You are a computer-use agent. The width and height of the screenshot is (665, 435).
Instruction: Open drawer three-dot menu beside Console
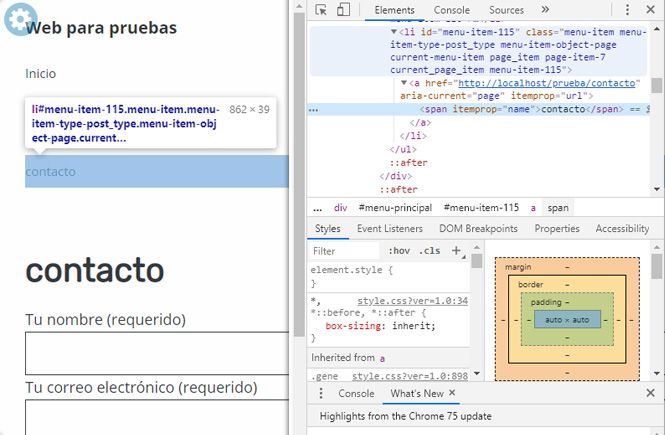coord(321,393)
